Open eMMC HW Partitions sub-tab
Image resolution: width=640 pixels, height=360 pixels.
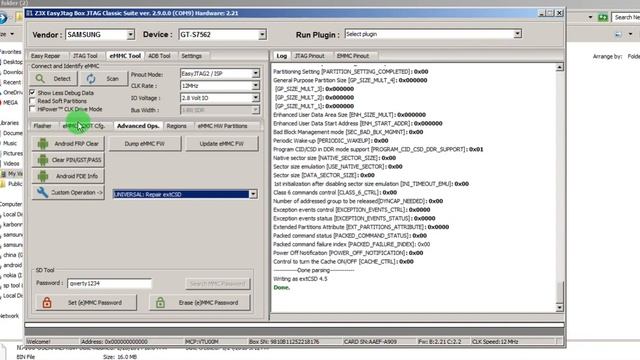click(x=222, y=126)
